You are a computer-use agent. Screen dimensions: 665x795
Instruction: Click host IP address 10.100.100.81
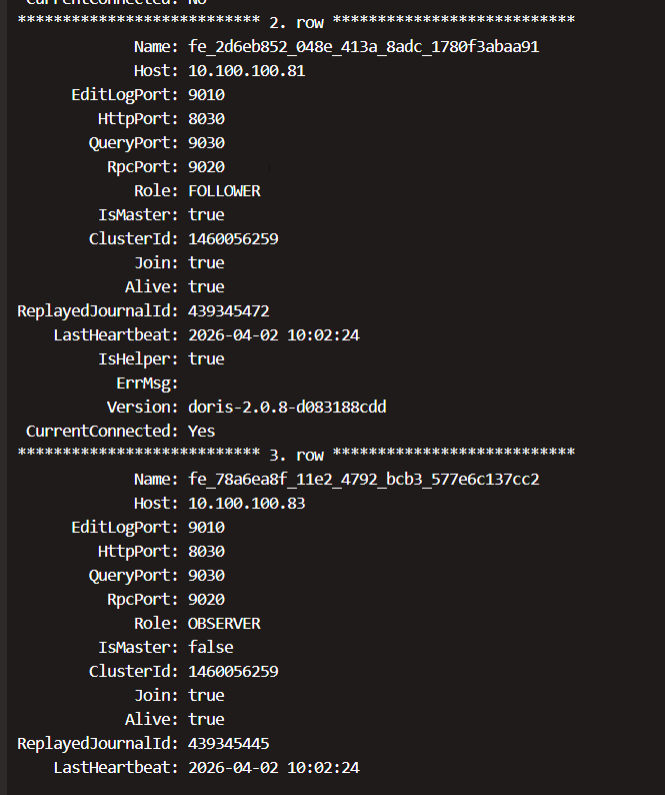coord(246,71)
